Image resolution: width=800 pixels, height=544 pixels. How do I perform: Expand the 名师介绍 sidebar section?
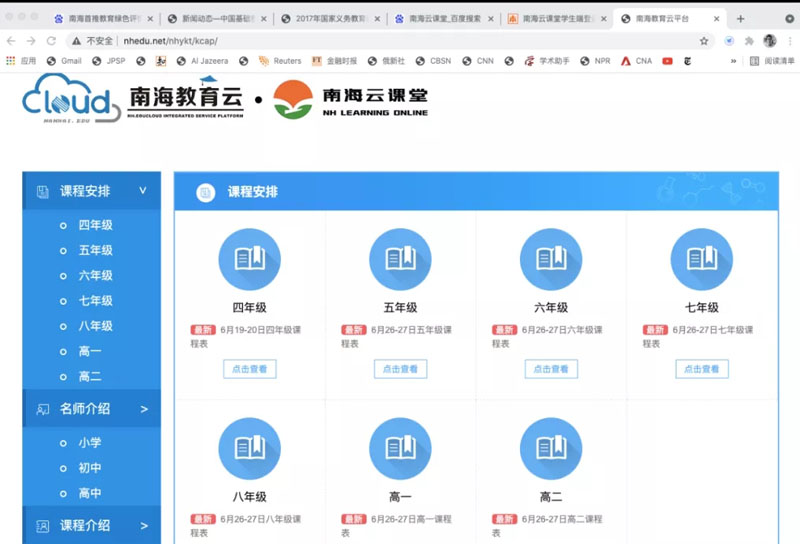[x=143, y=408]
